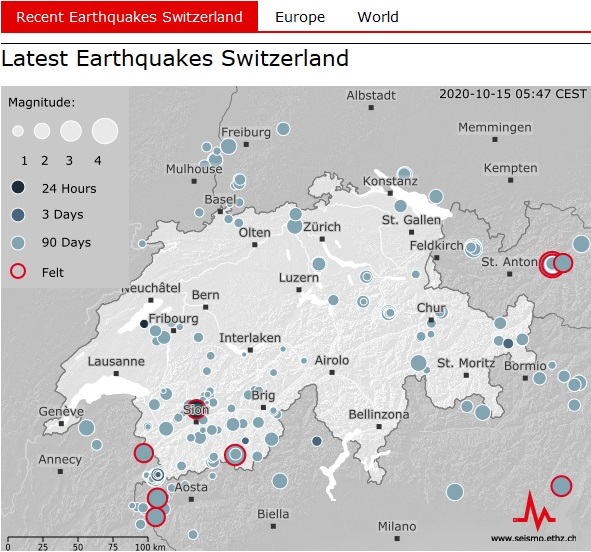The width and height of the screenshot is (591, 552).
Task: Open the www.seismo.ethz.ch link
Action: point(533,538)
